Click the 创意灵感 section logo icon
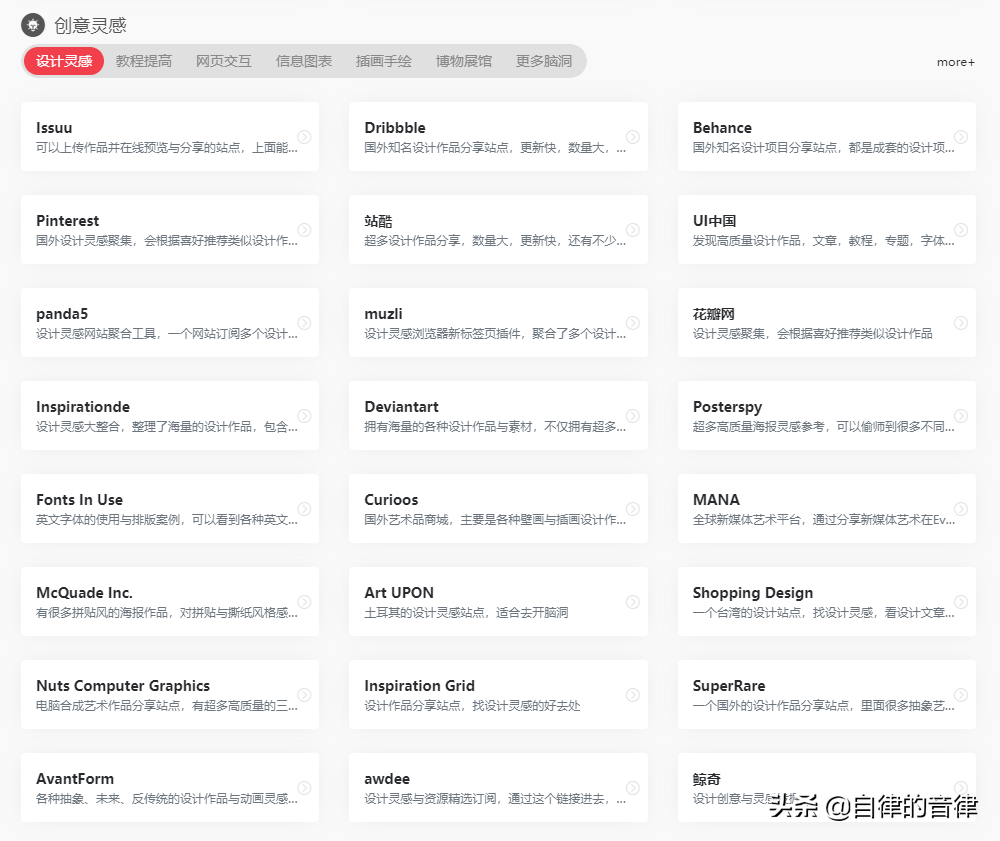 point(33,26)
